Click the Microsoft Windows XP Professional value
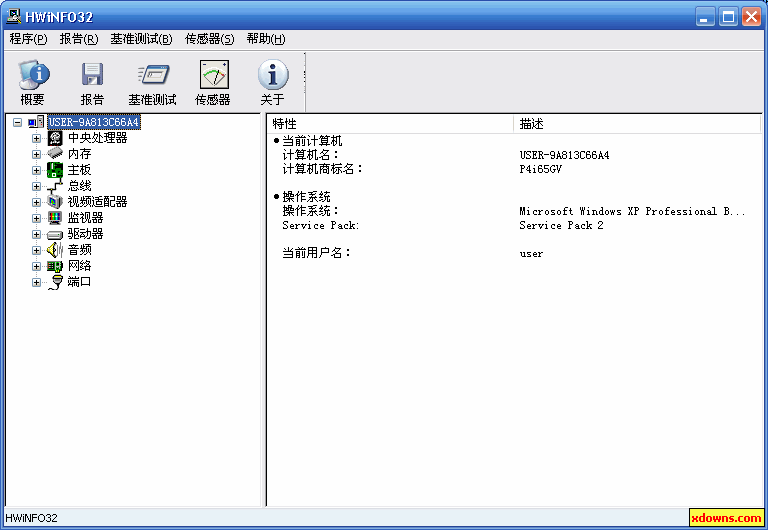768x530 pixels. 632,212
